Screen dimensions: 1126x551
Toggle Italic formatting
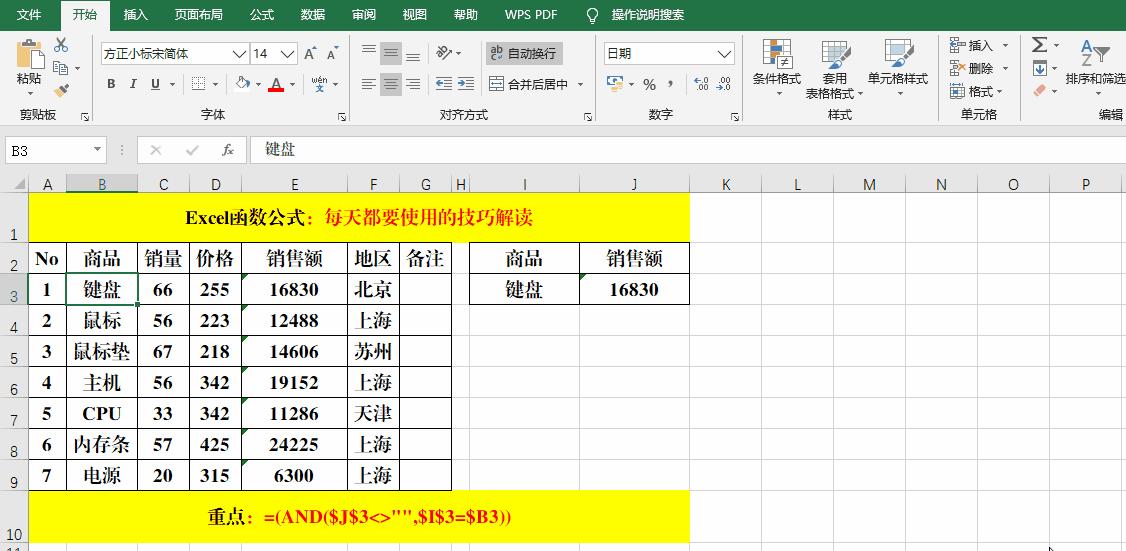tap(133, 84)
